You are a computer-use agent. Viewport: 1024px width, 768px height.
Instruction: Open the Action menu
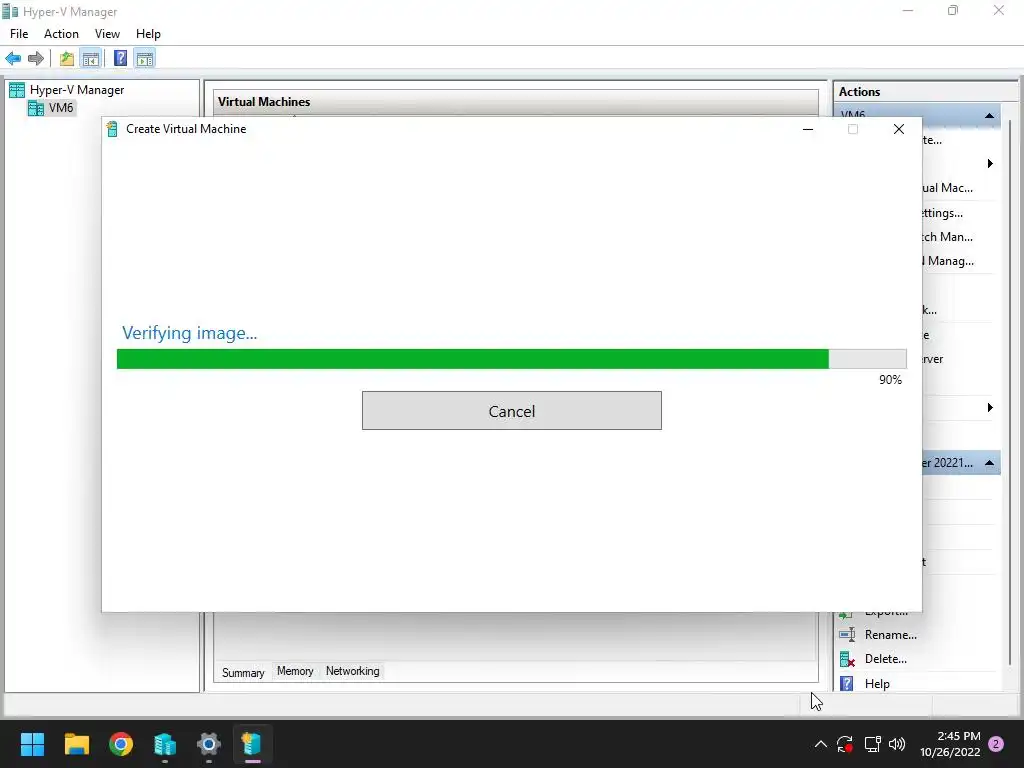pyautogui.click(x=61, y=34)
